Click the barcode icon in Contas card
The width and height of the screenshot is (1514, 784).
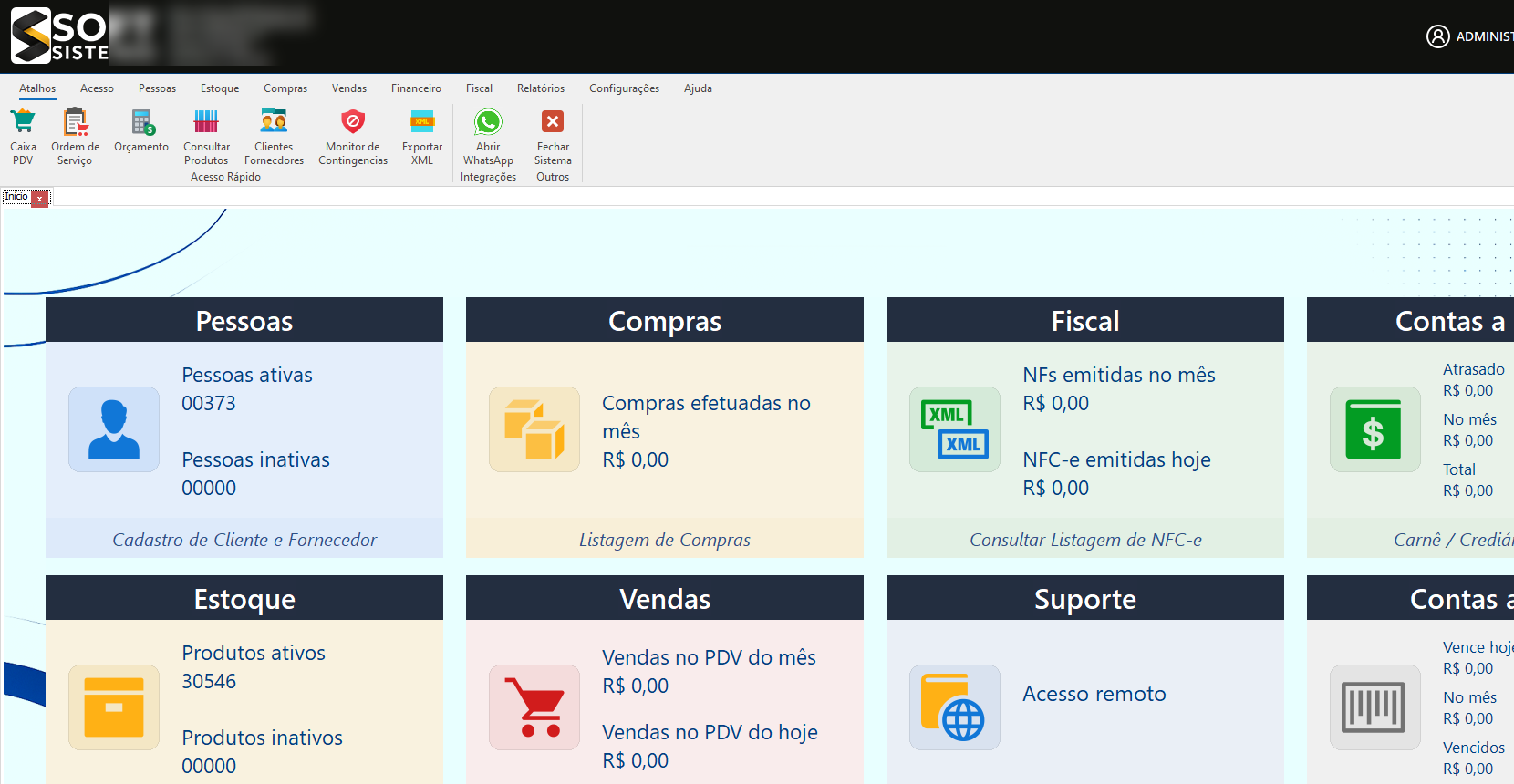click(x=1375, y=707)
